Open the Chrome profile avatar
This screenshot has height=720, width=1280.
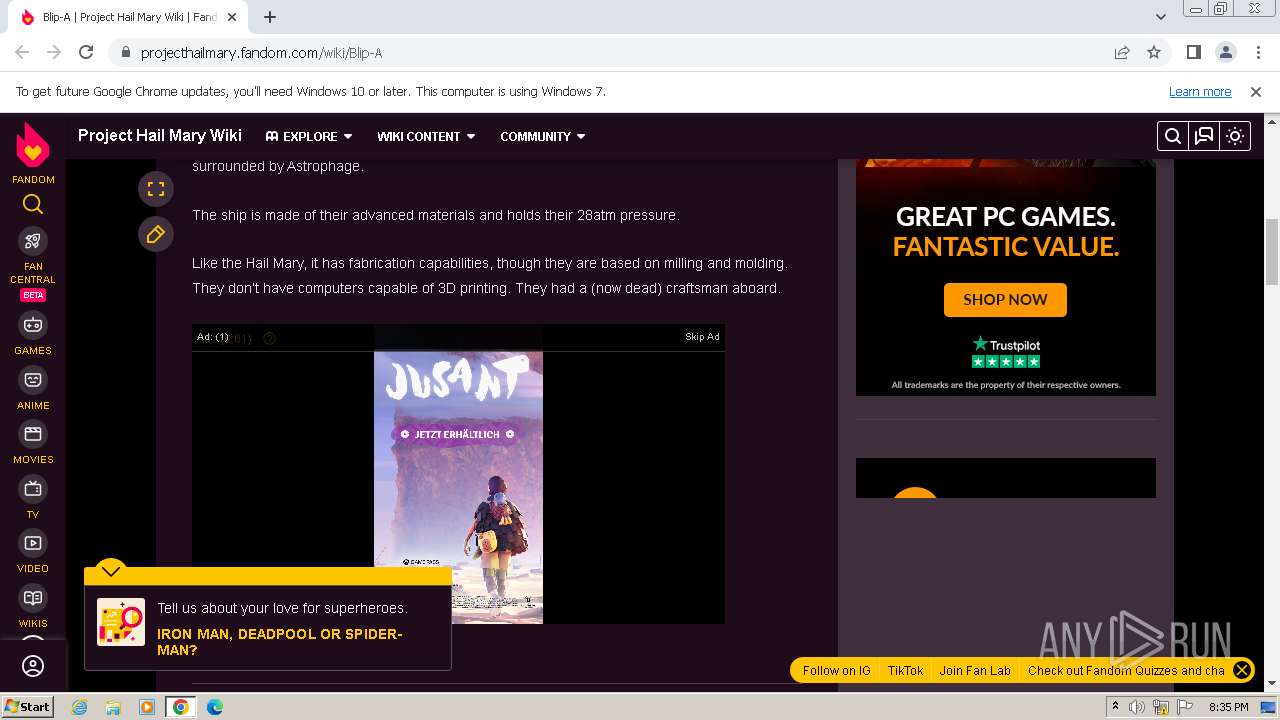point(1225,52)
